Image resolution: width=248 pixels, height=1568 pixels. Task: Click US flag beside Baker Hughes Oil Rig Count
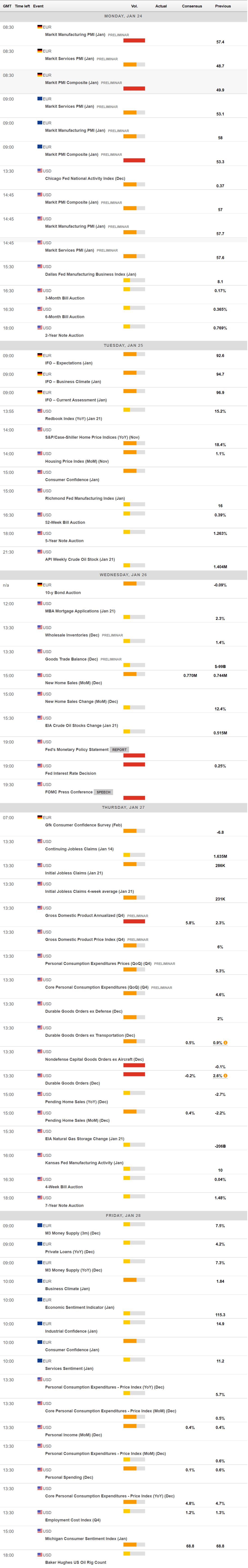(x=40, y=1555)
